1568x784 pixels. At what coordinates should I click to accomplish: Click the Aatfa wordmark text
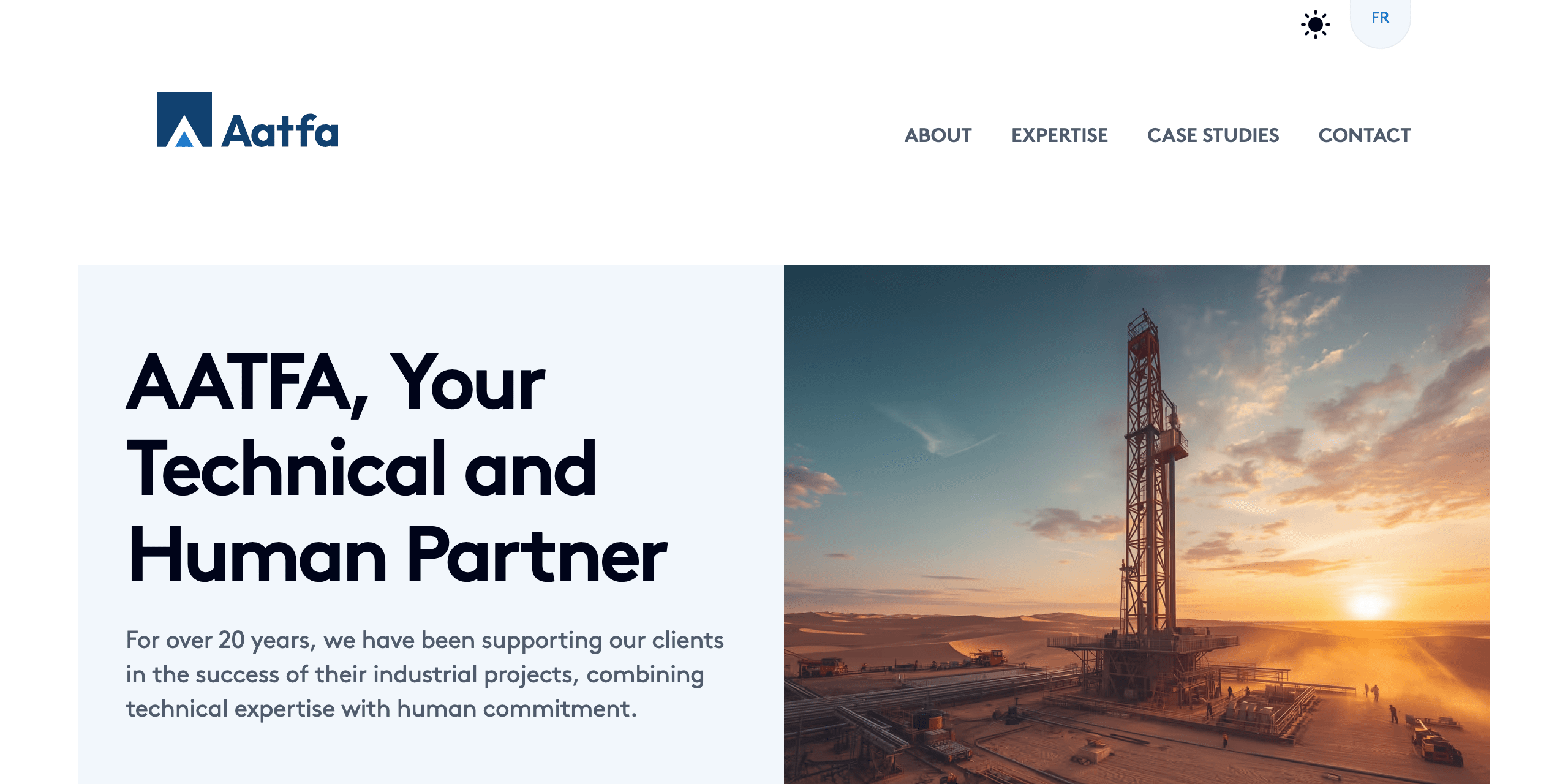tap(280, 130)
